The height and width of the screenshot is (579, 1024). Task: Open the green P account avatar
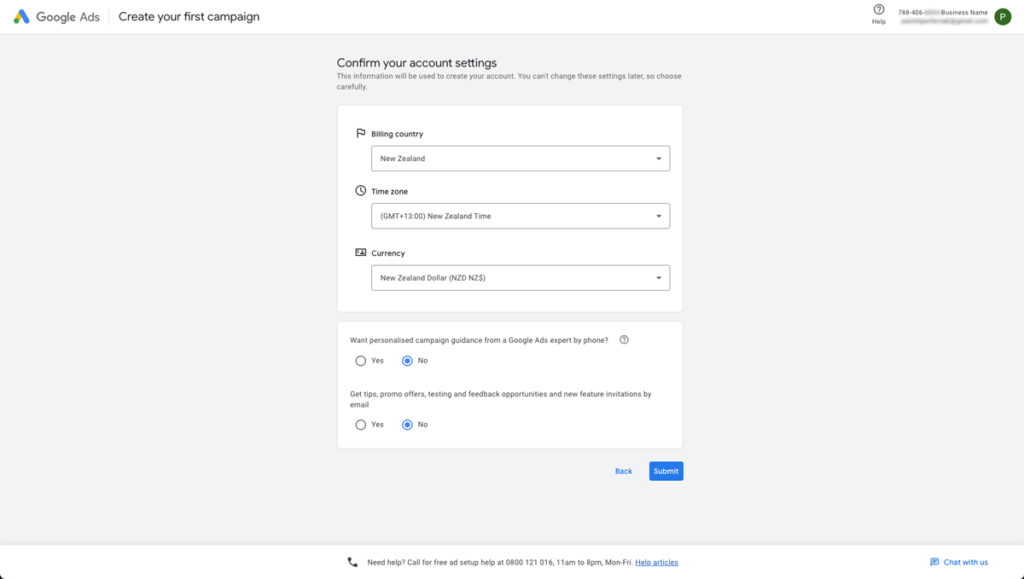tap(1002, 17)
